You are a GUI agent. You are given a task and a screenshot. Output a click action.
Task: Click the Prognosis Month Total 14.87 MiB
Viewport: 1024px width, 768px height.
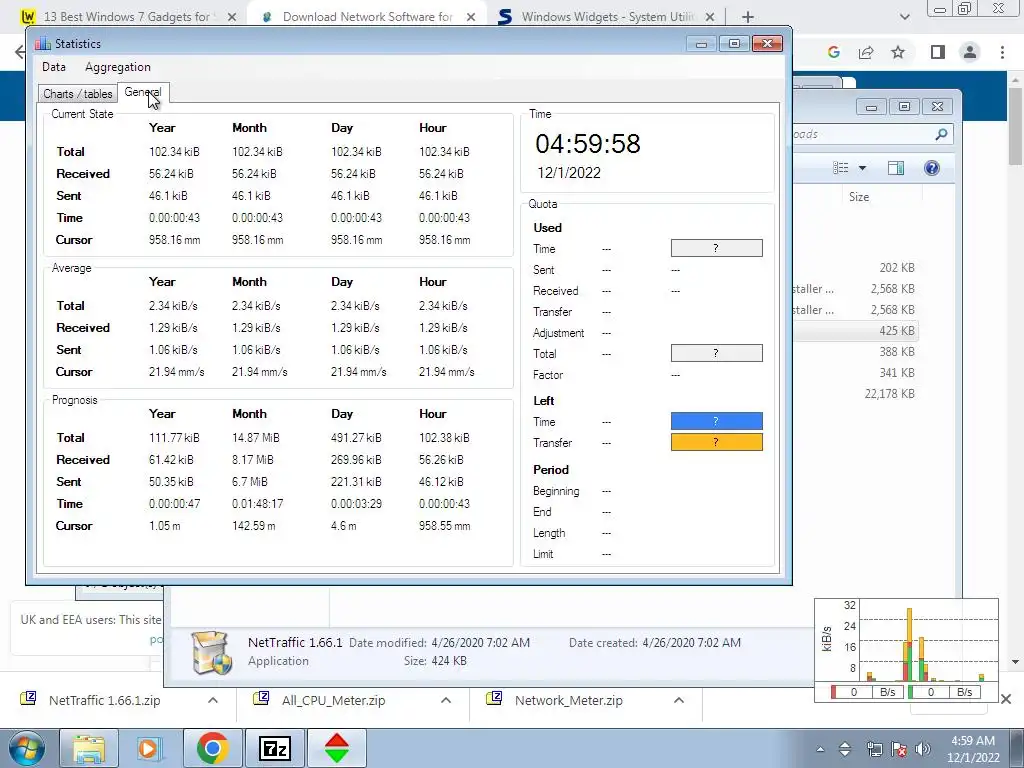256,438
